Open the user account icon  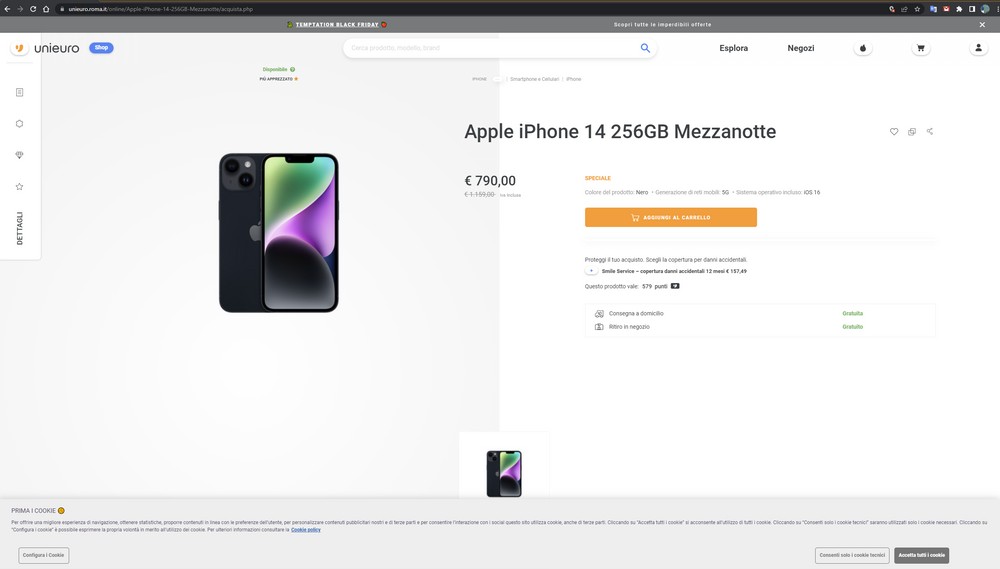click(978, 48)
